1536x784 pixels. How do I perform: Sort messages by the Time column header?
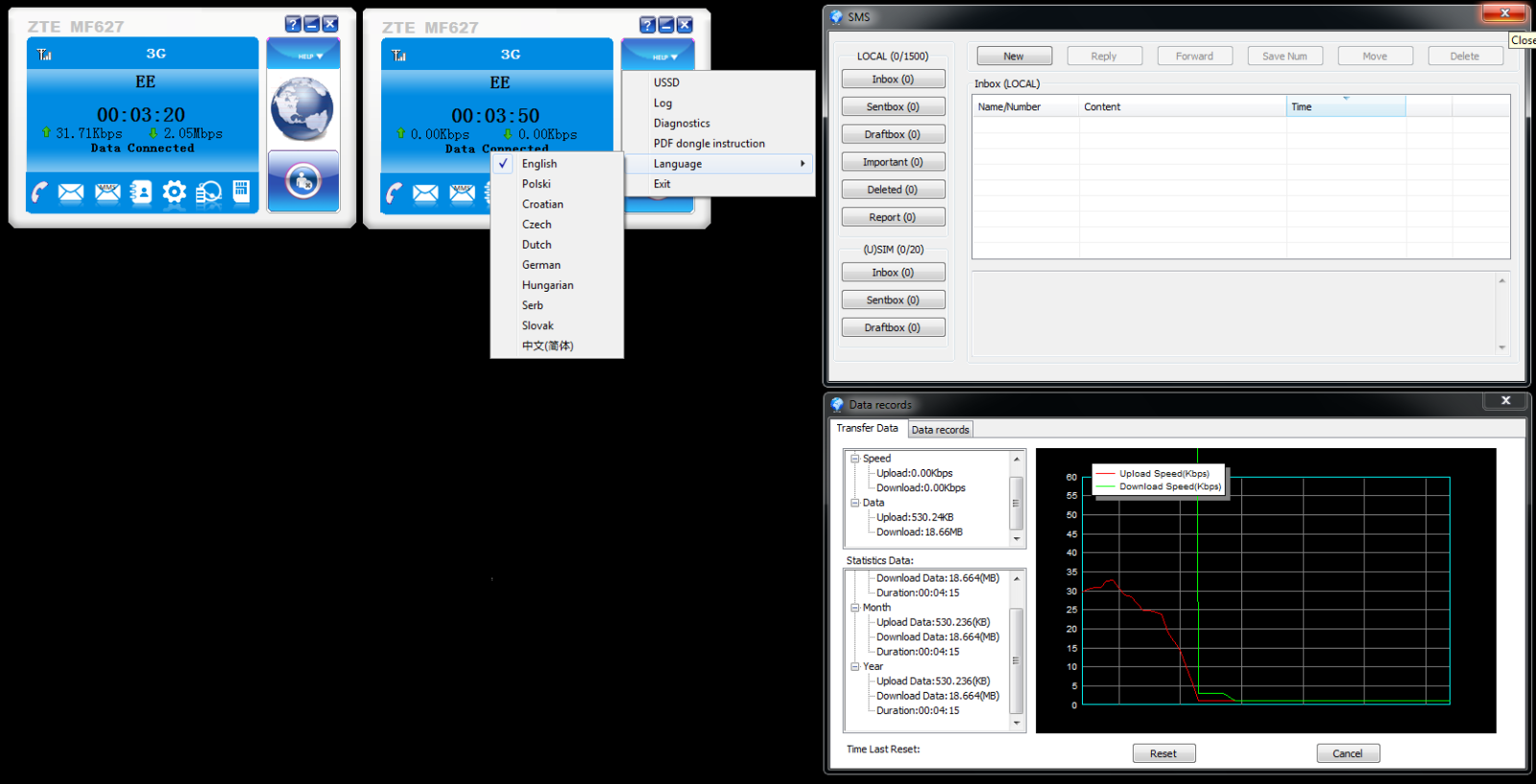(x=1346, y=107)
